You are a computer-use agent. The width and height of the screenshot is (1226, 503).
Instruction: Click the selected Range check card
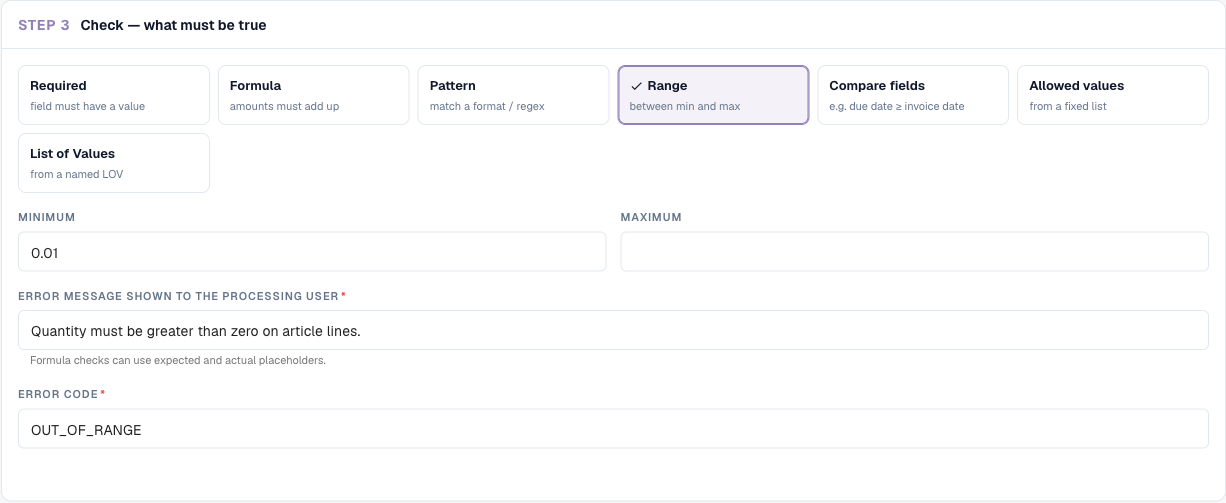point(713,95)
